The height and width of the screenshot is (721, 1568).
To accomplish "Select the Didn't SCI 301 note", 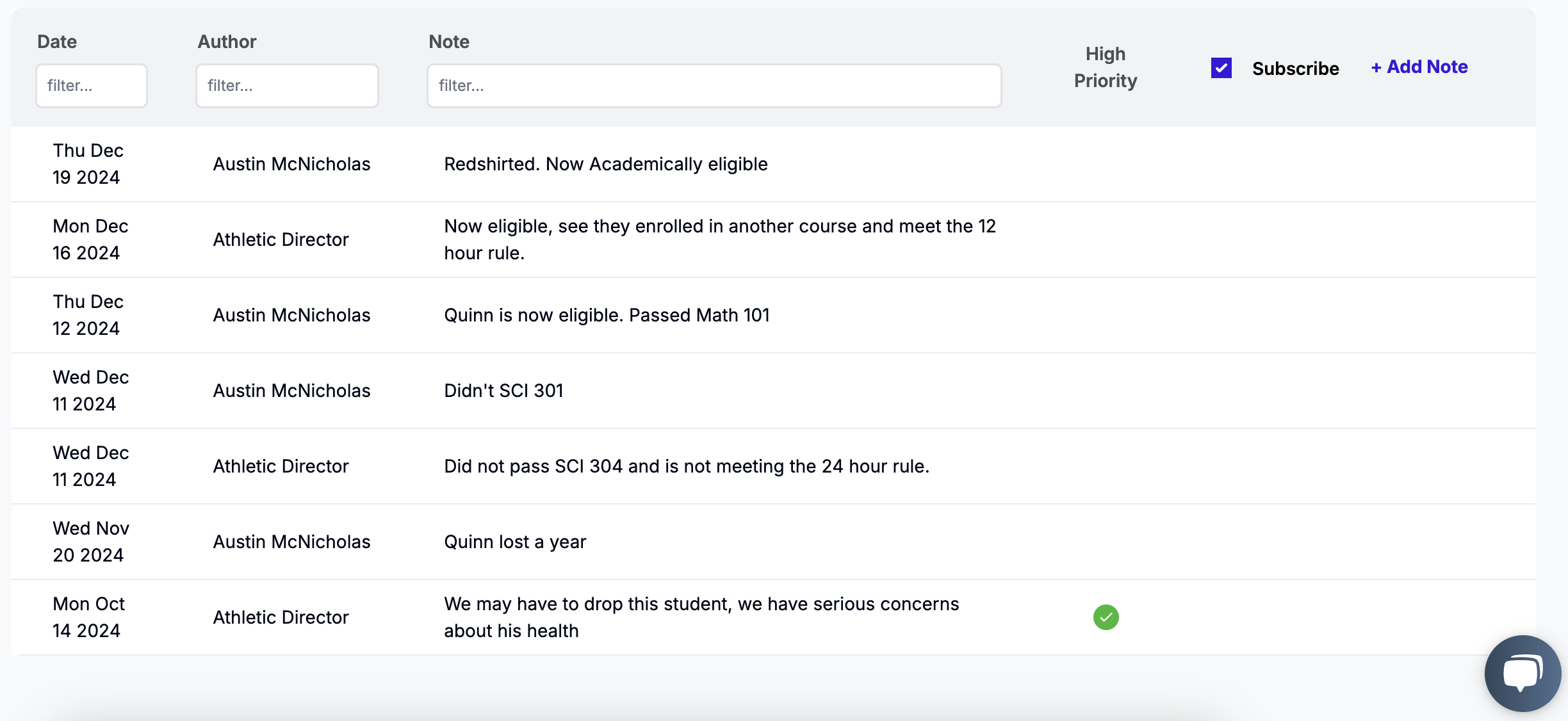I will pos(503,391).
